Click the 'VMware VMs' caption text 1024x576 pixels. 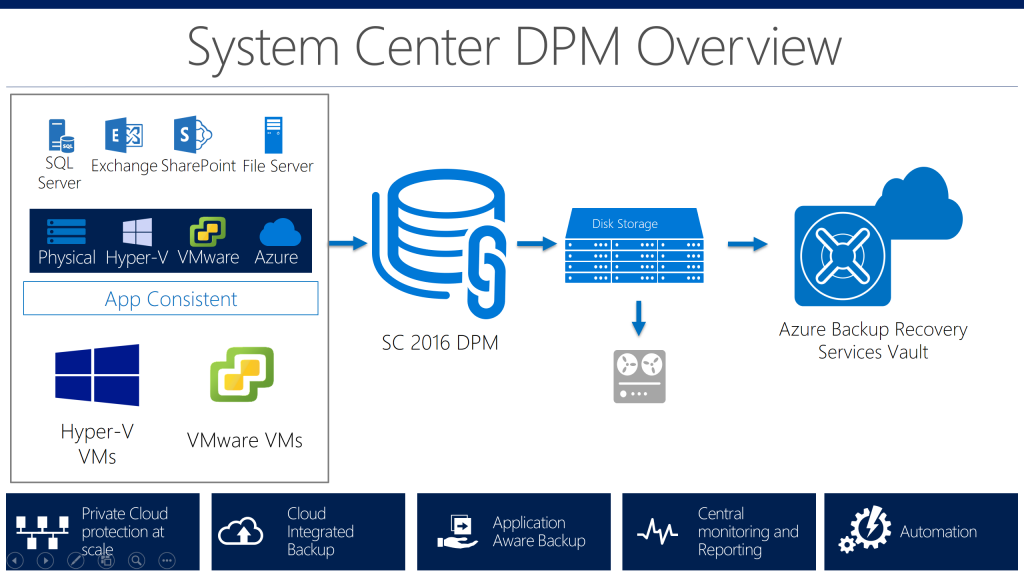point(245,440)
